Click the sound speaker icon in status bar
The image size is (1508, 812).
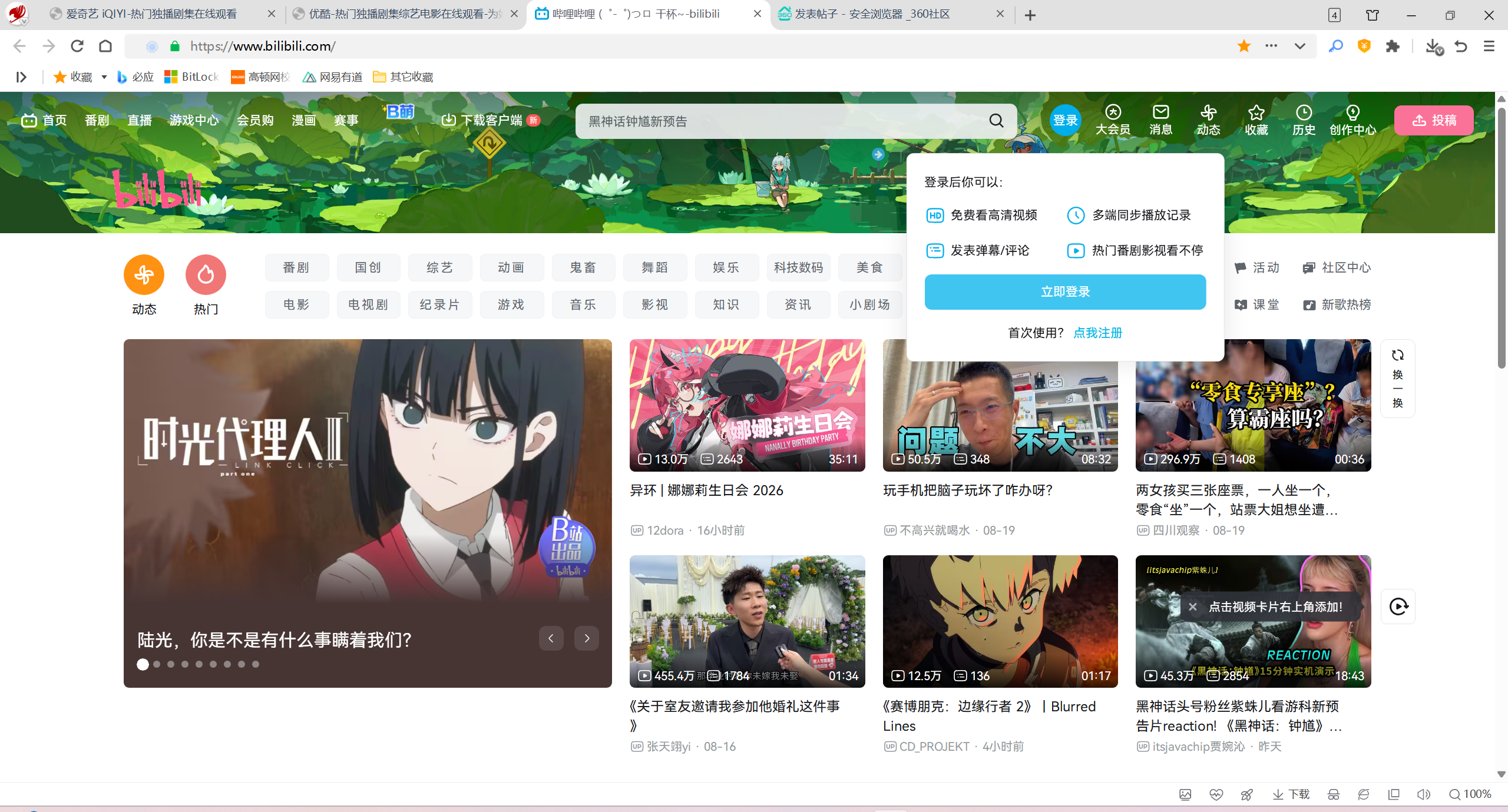1423,794
